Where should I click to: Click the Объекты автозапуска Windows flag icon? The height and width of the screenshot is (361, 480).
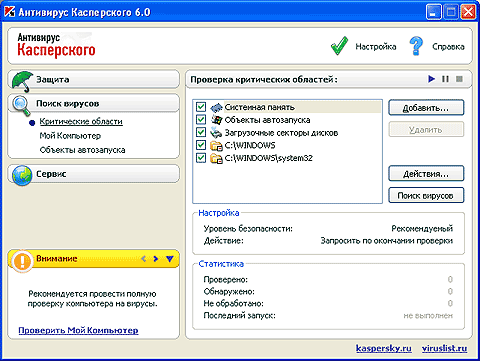pos(216,120)
